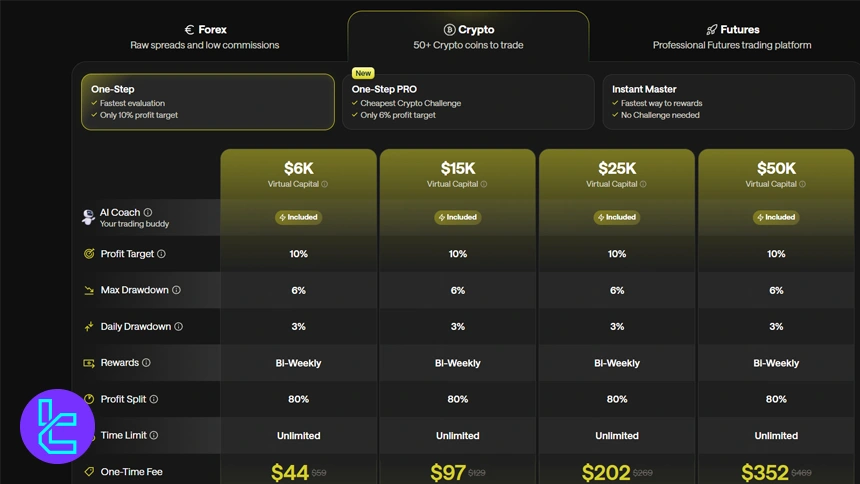Viewport: 860px width, 484px height.
Task: Select the One-Step PRO plan option
Action: click(x=468, y=101)
